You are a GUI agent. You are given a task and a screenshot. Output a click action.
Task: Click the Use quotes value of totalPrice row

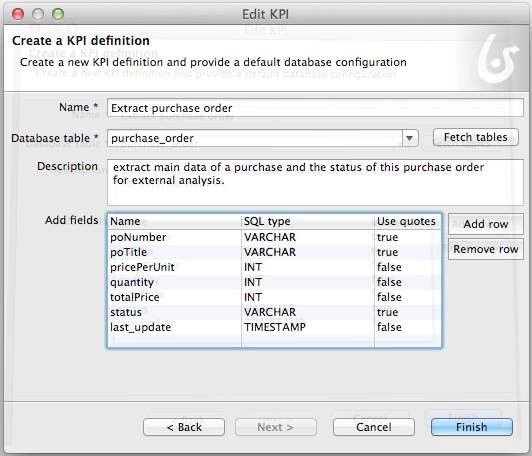pos(408,297)
